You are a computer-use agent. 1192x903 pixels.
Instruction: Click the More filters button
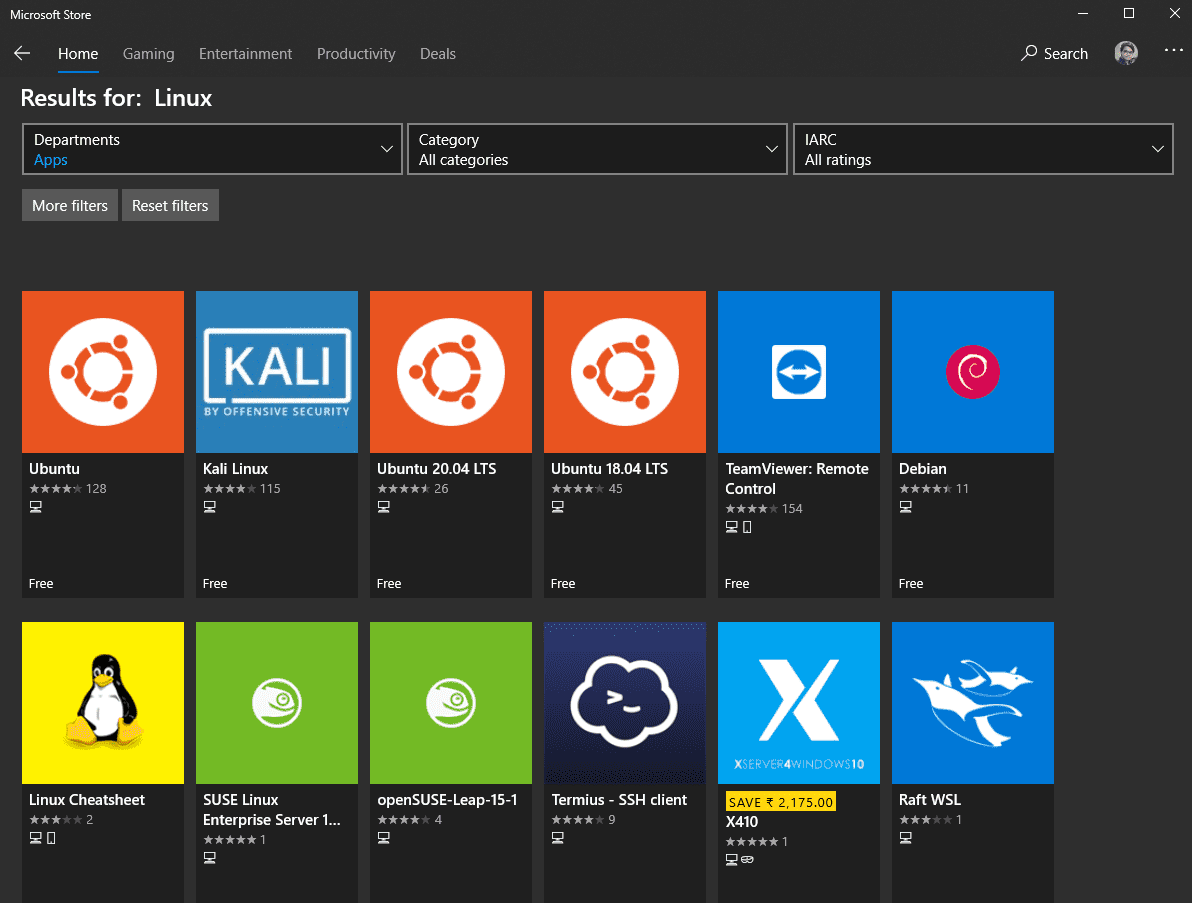point(69,205)
